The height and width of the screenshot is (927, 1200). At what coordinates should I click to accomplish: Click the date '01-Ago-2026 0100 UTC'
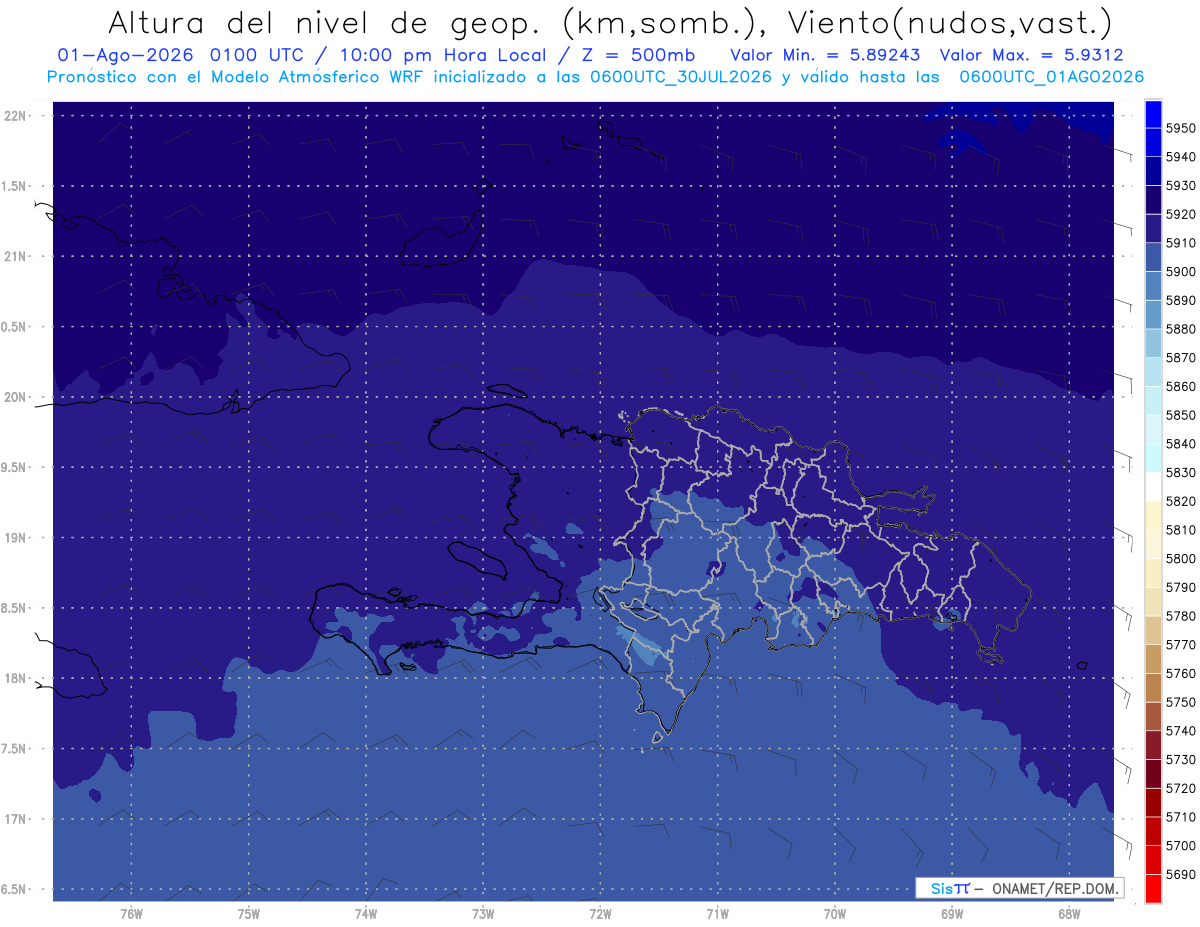[186, 55]
